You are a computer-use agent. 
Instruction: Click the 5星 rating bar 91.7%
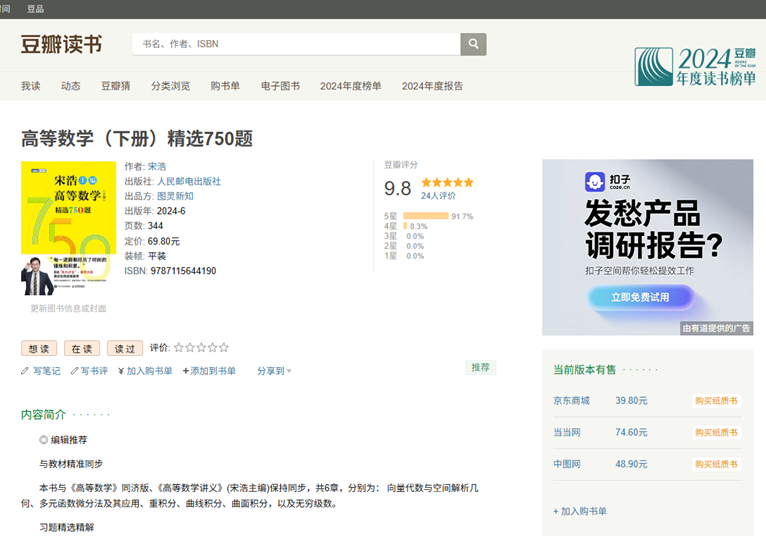click(x=426, y=216)
